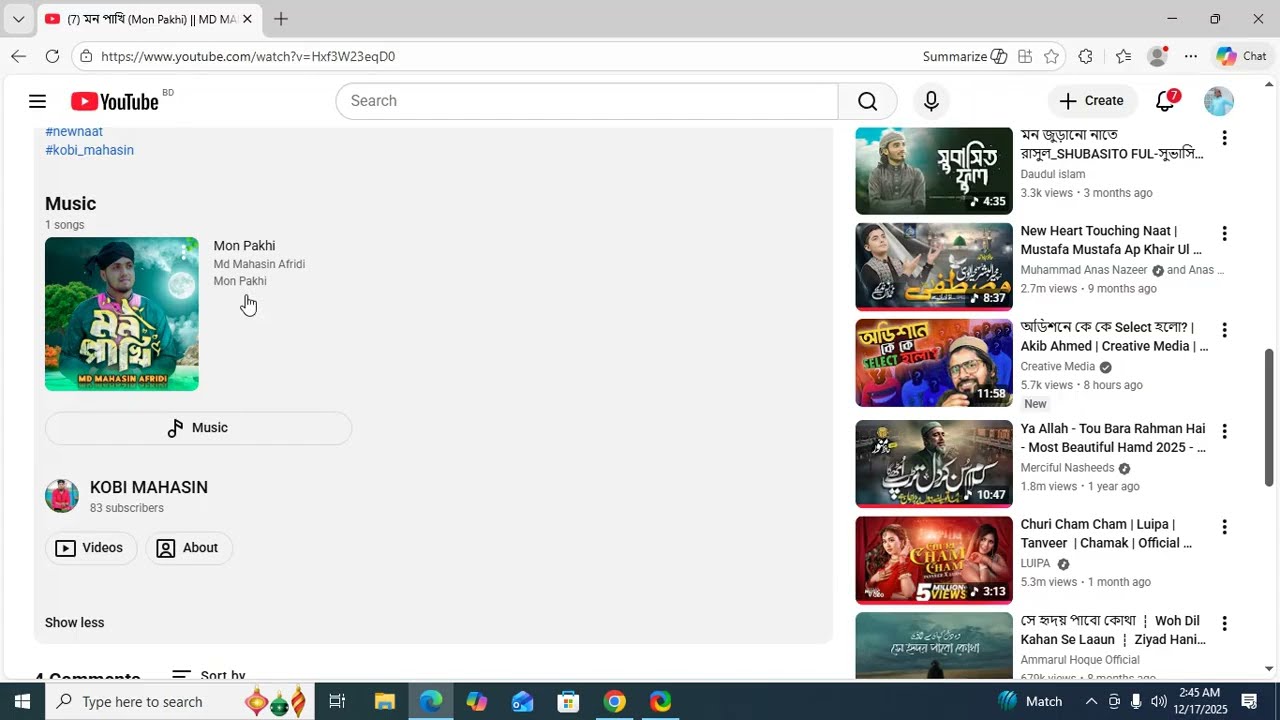Screen dimensions: 1280x720
Task: Open Ya Allah Tou Bara Rahman thumbnail
Action: tap(934, 464)
